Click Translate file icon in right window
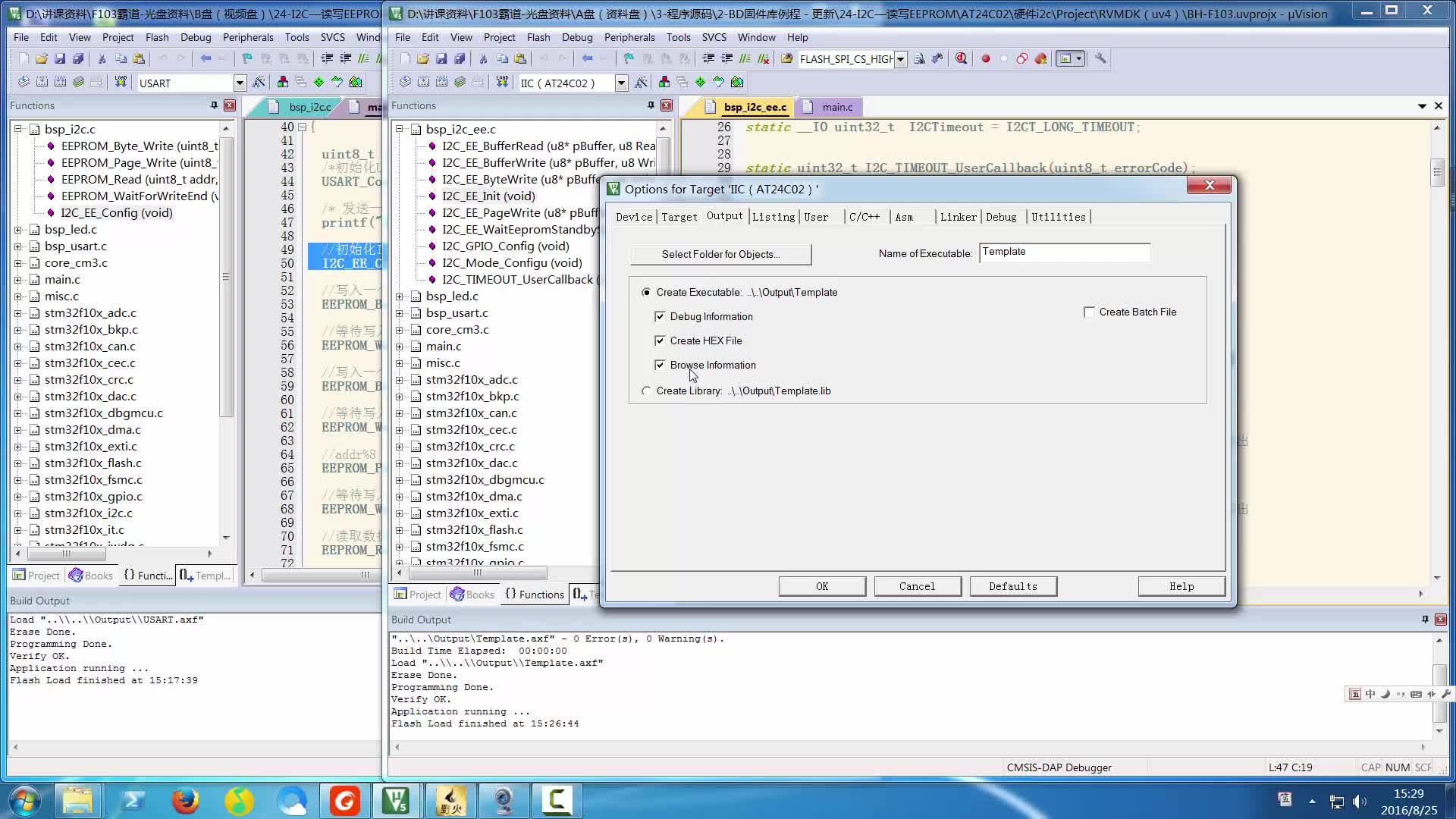The image size is (1456, 819). click(x=405, y=83)
